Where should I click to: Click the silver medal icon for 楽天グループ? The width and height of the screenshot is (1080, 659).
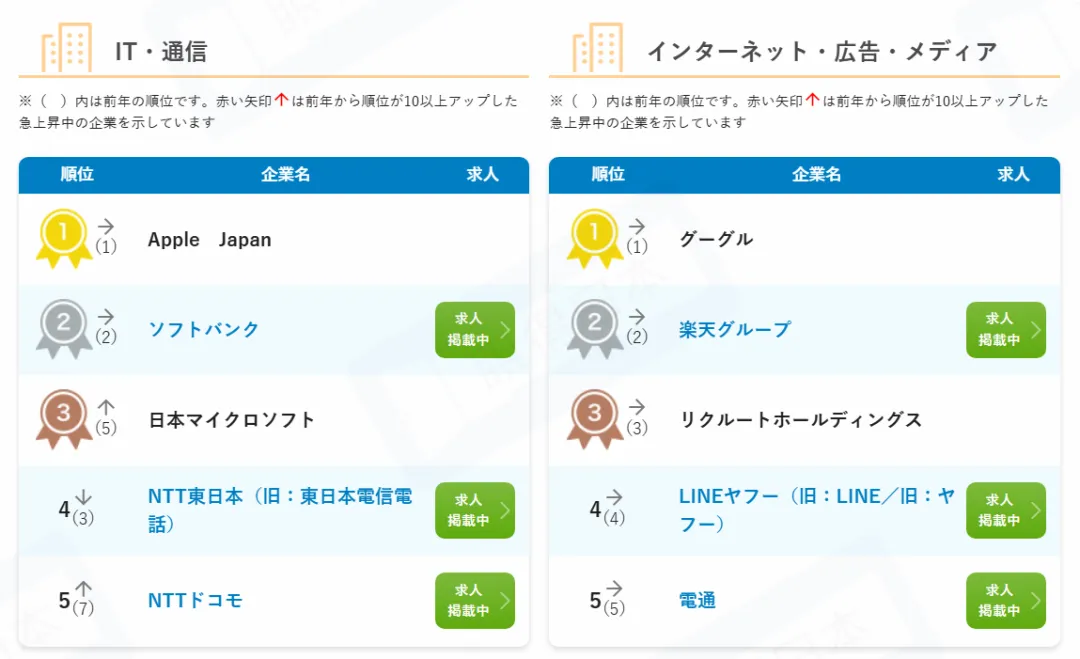(x=594, y=328)
